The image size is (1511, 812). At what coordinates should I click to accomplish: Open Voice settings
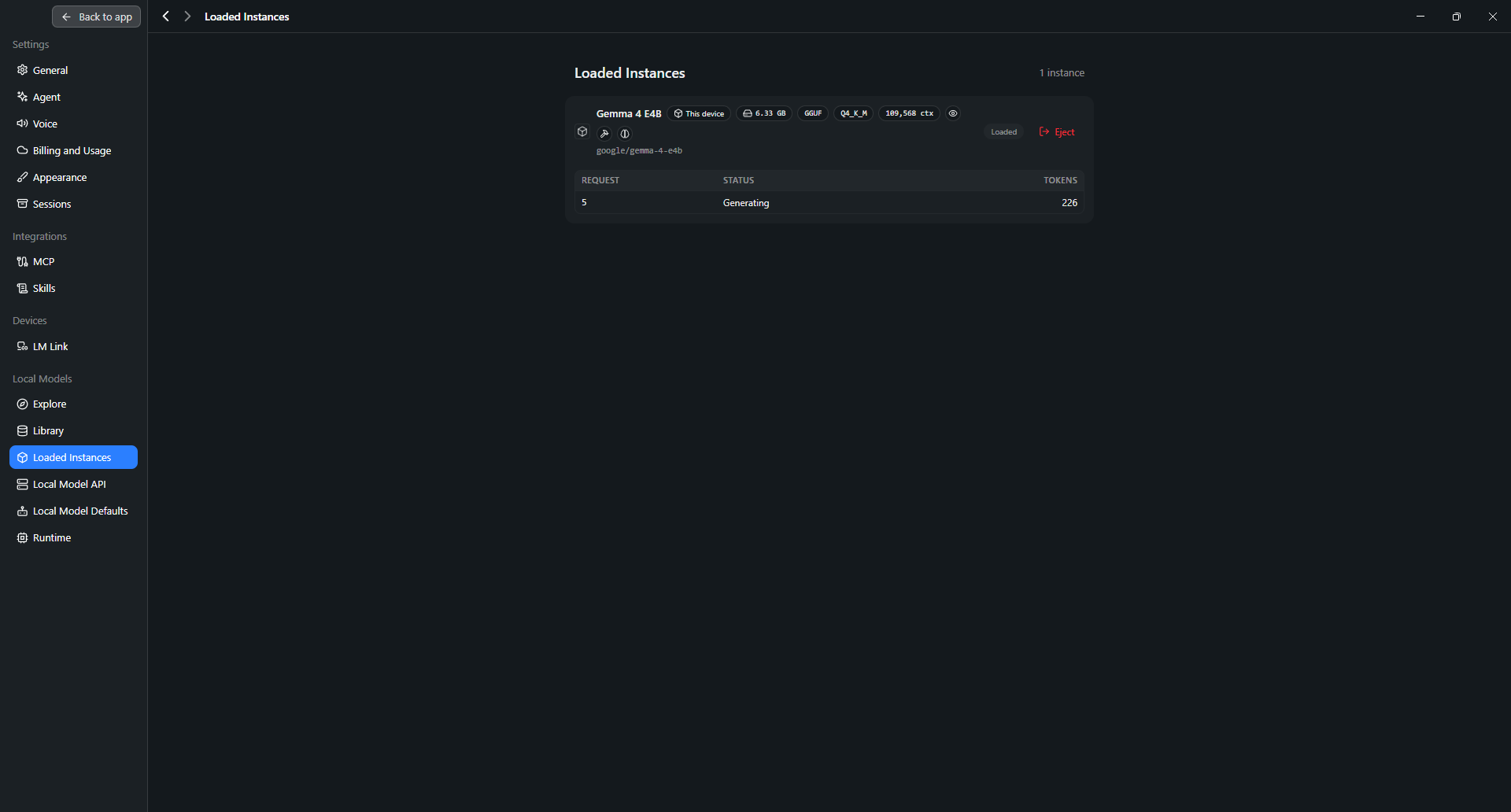click(x=73, y=124)
